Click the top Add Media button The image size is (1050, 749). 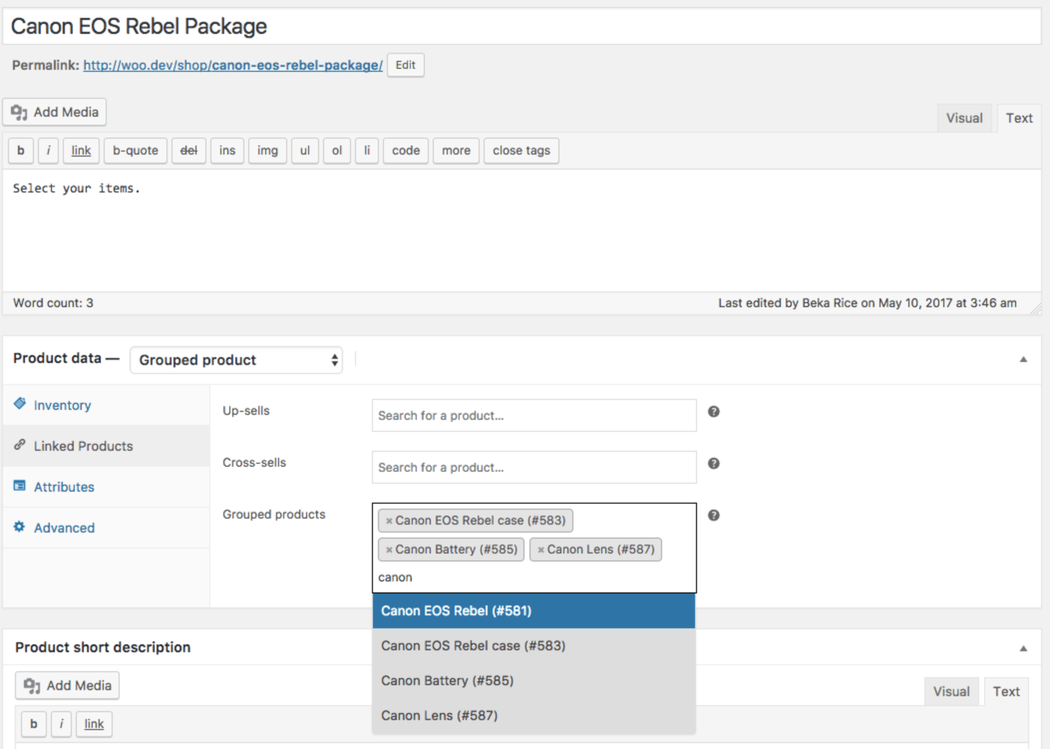pos(55,112)
